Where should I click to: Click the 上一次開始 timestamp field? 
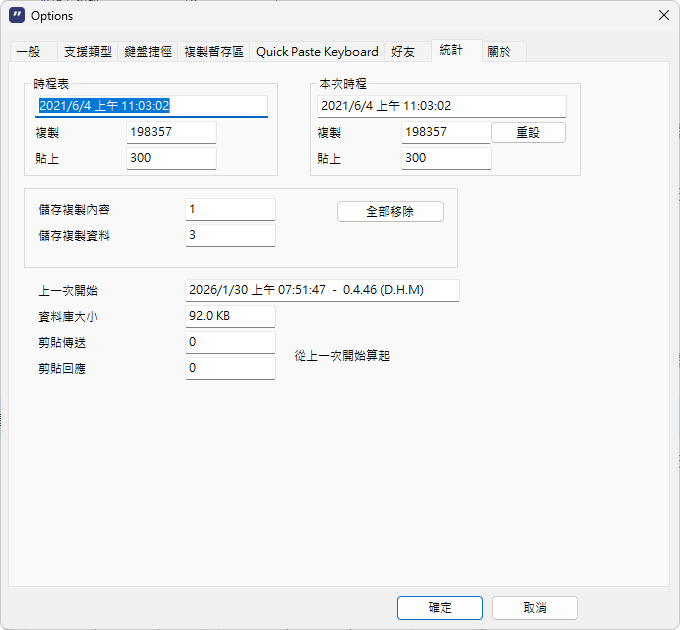click(x=322, y=290)
